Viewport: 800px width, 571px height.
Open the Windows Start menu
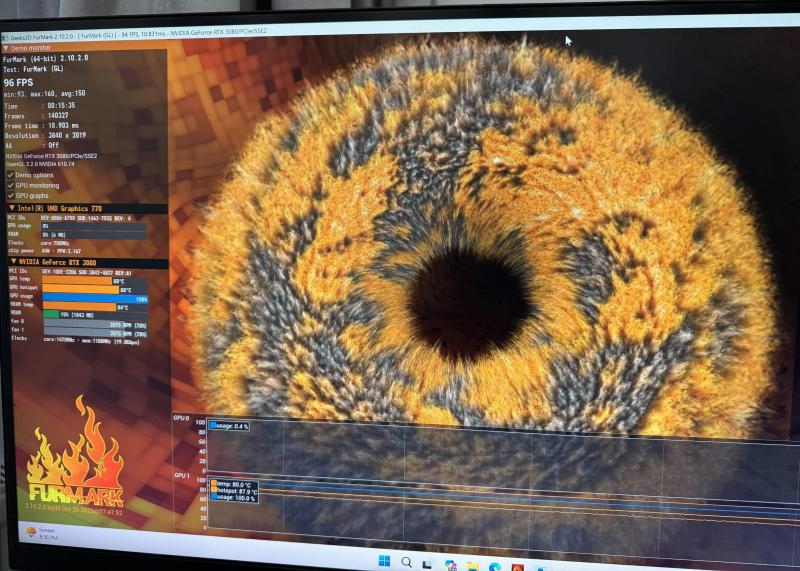(x=384, y=561)
